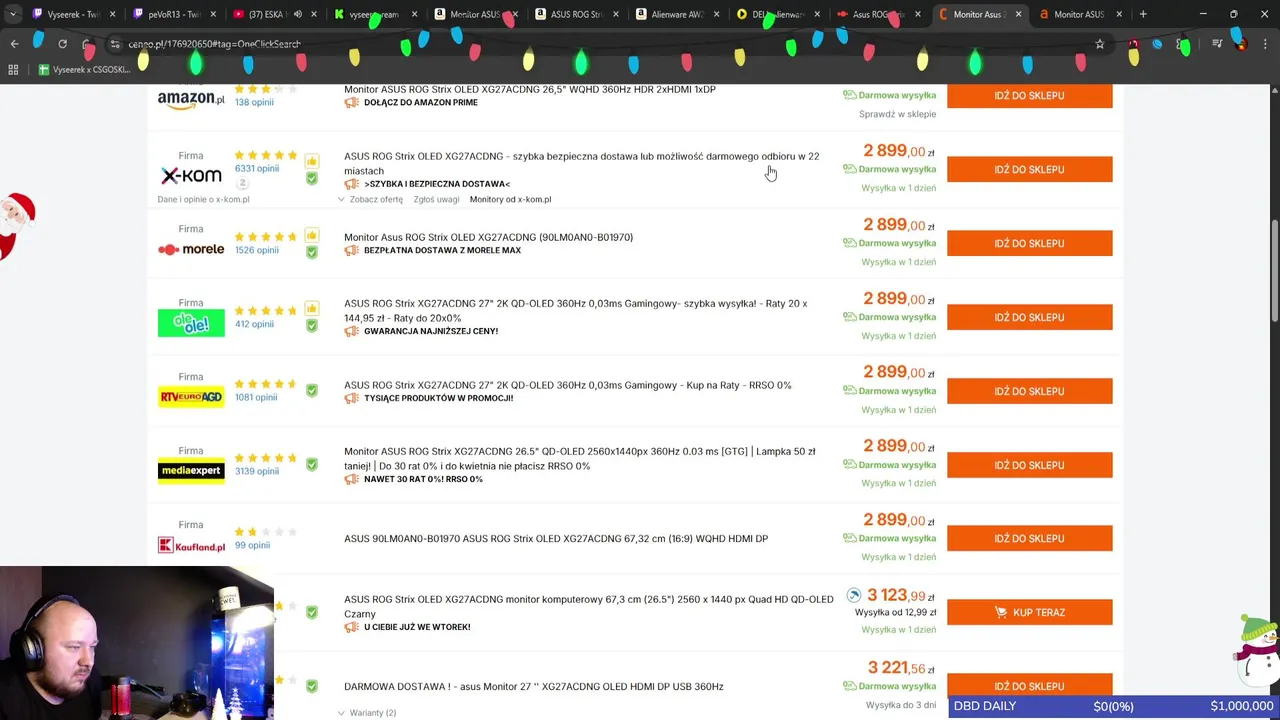This screenshot has height=720, width=1280.
Task: Click the 3 123,99 zł price badge icon
Action: click(x=853, y=595)
